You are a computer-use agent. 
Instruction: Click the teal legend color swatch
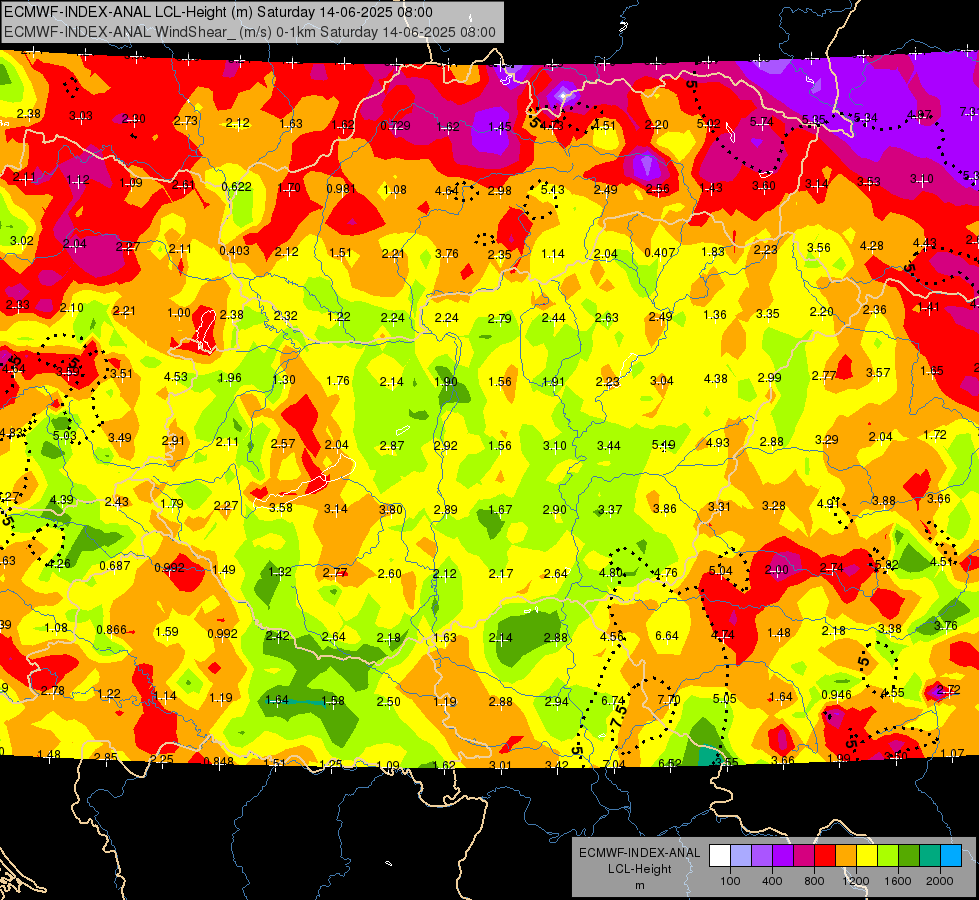click(930, 856)
